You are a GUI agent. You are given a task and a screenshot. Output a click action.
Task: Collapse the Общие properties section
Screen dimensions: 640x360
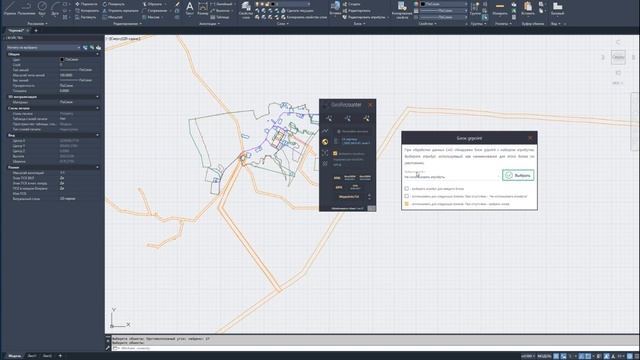tap(97, 54)
